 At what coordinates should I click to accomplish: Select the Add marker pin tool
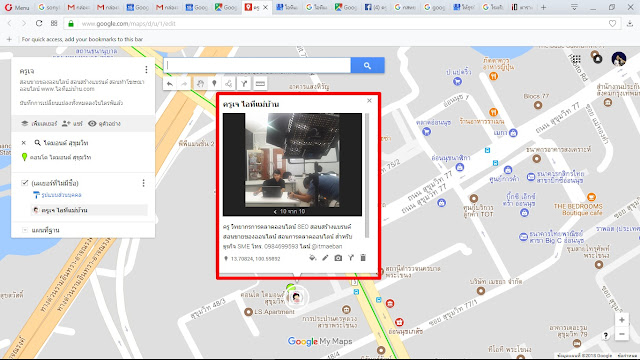coord(214,84)
